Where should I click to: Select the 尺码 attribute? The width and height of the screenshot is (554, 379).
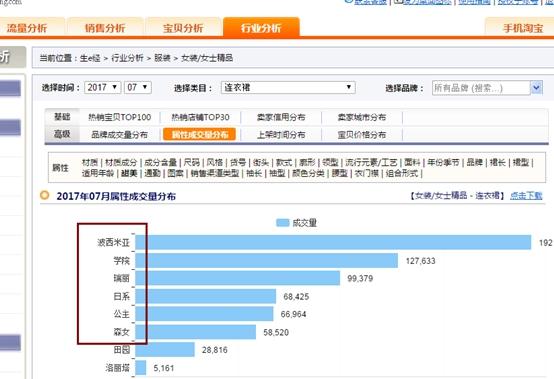coord(192,162)
